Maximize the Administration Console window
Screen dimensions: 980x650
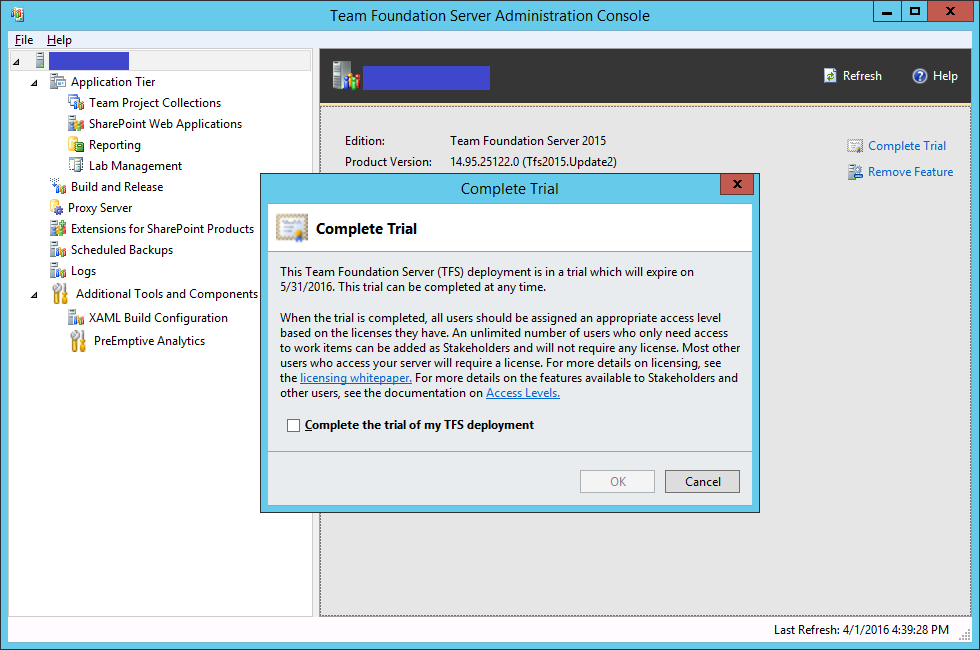pos(914,11)
